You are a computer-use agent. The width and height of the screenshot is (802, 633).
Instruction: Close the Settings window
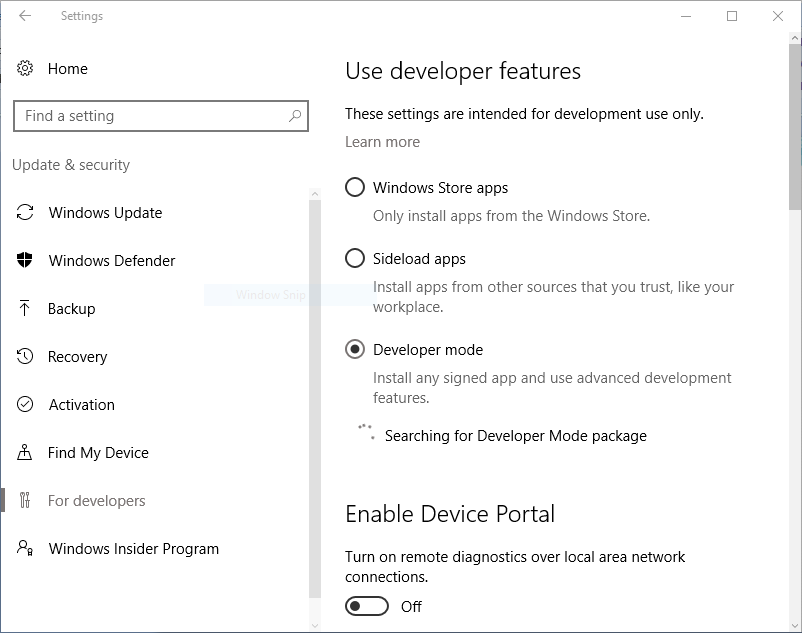point(778,16)
